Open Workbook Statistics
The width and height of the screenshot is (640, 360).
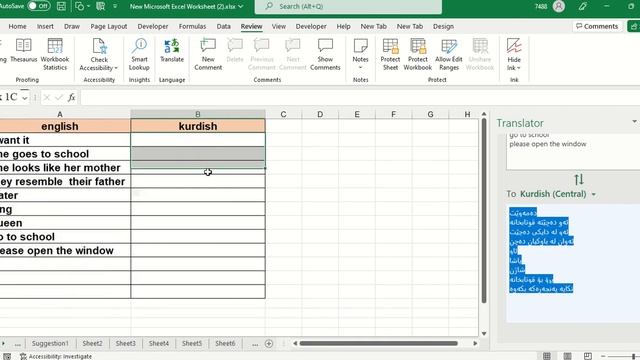pos(55,54)
